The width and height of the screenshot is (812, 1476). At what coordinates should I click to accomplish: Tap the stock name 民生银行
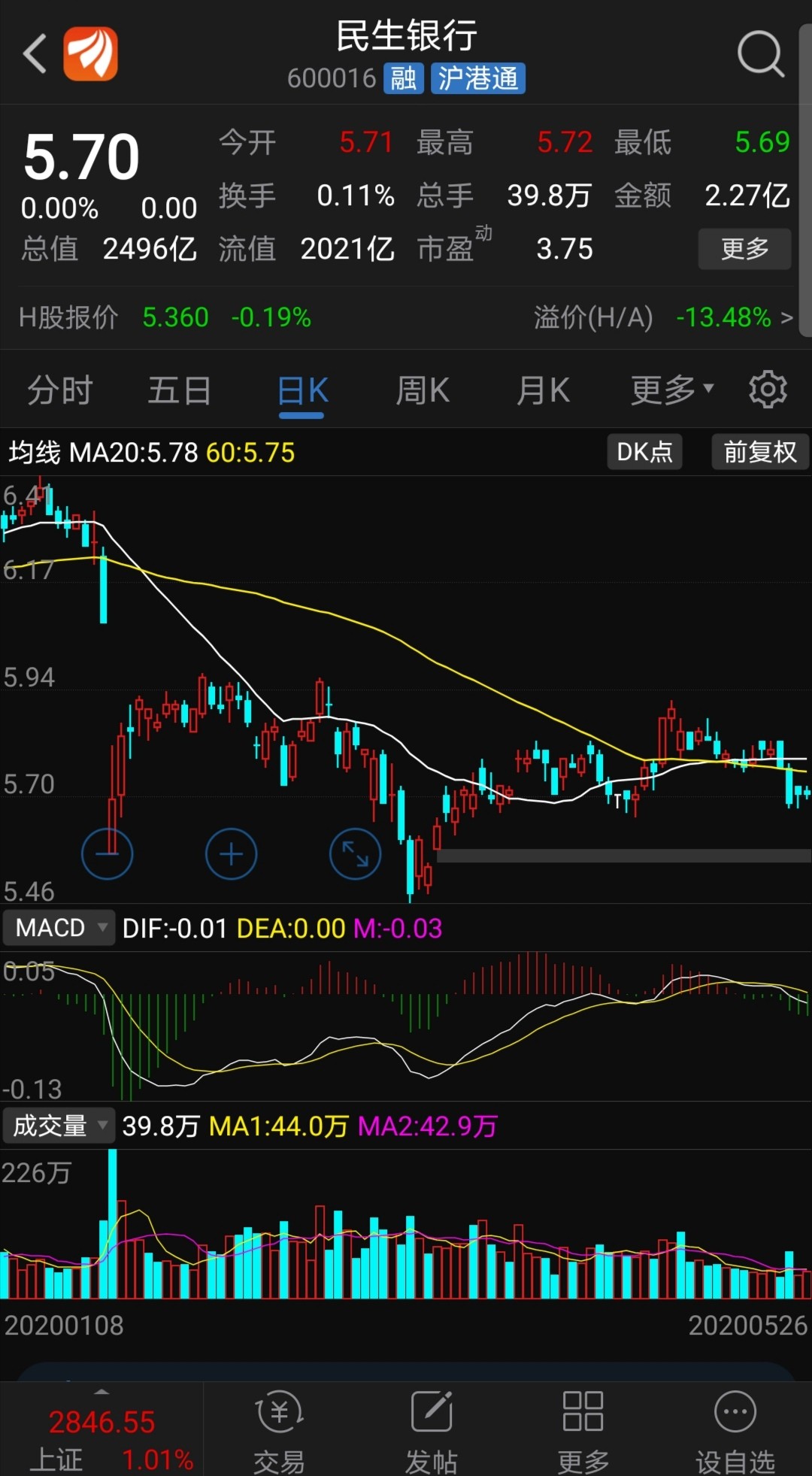pos(406,35)
